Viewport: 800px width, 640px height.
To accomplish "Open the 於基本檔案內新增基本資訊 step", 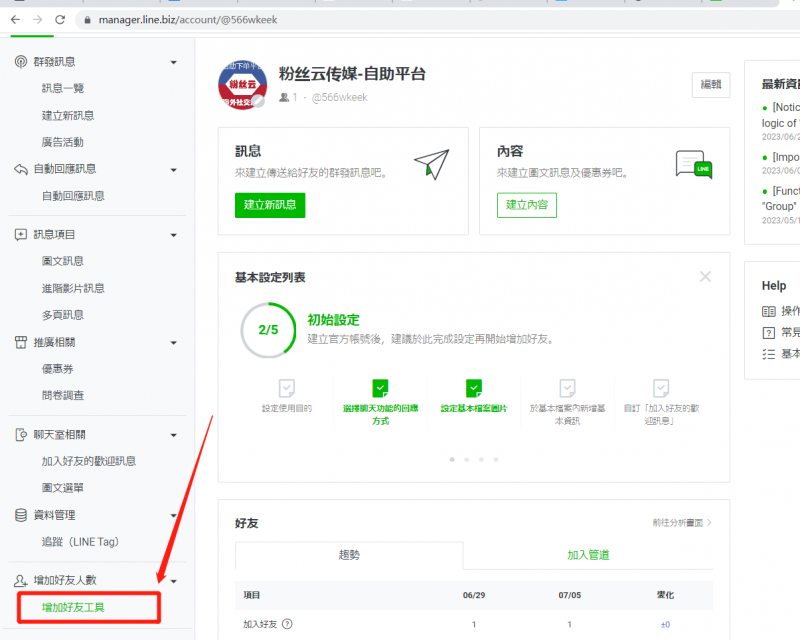I will coord(567,402).
